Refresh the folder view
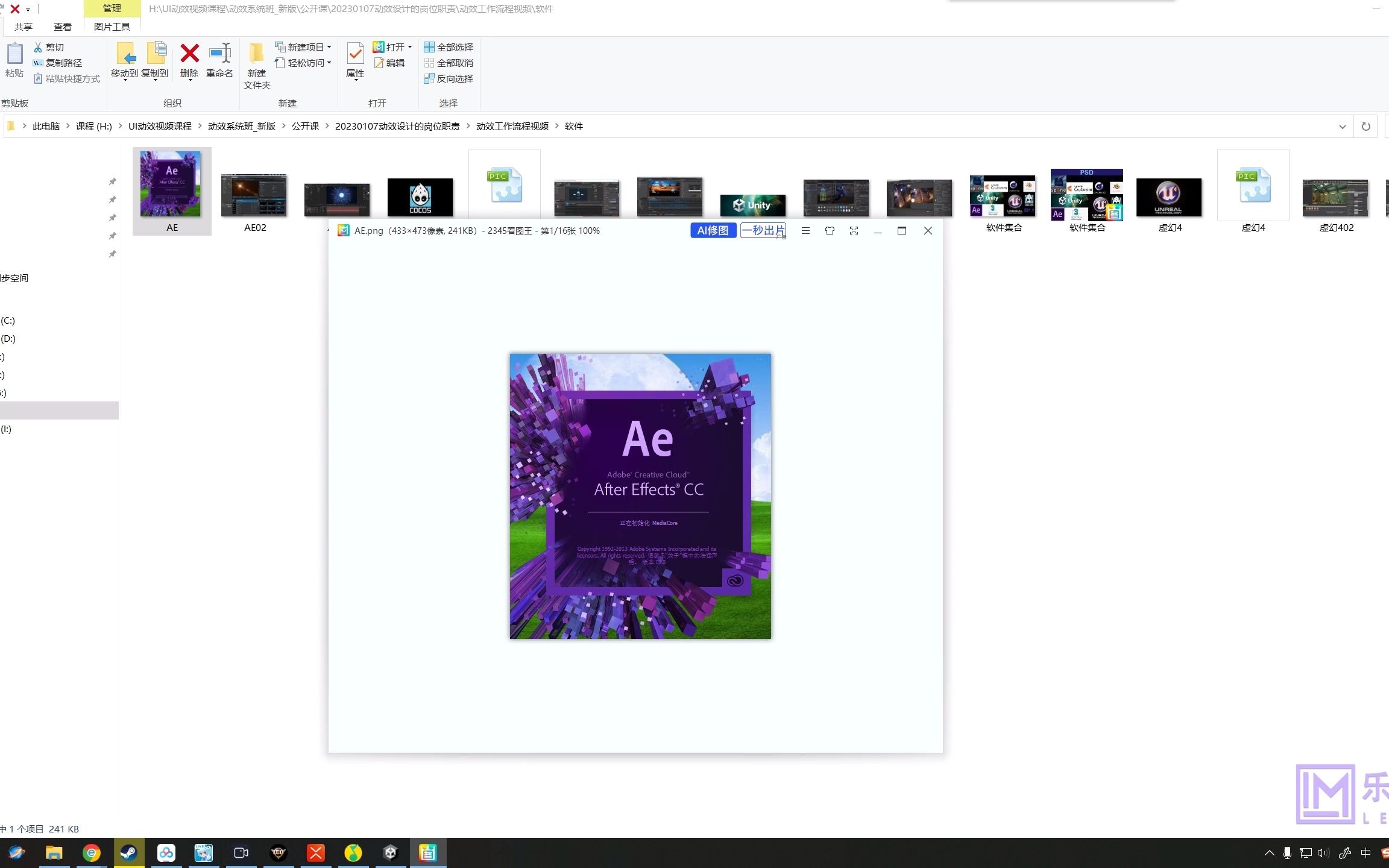1389x868 pixels. tap(1366, 127)
